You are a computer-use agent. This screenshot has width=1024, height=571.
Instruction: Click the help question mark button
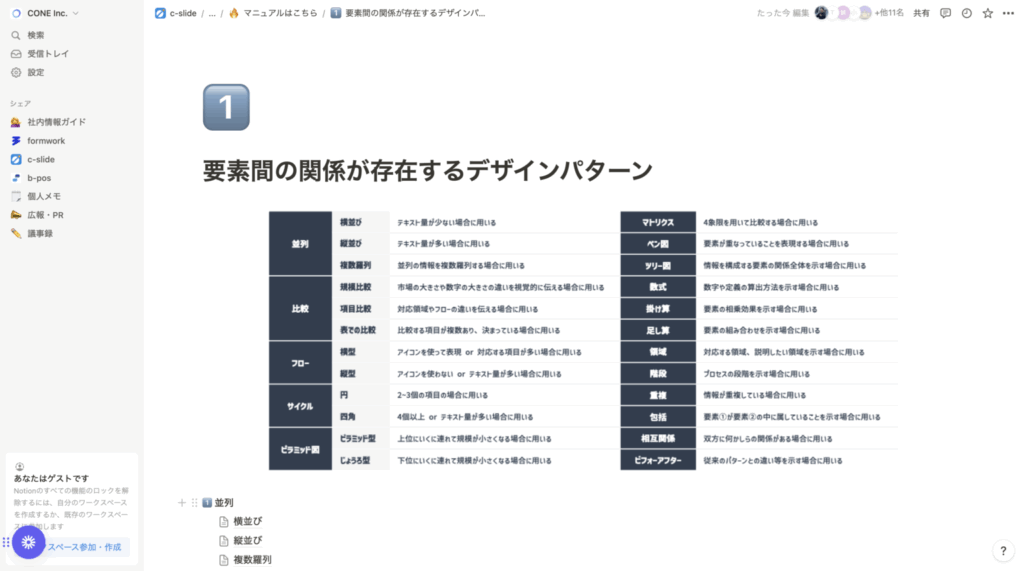[1004, 551]
